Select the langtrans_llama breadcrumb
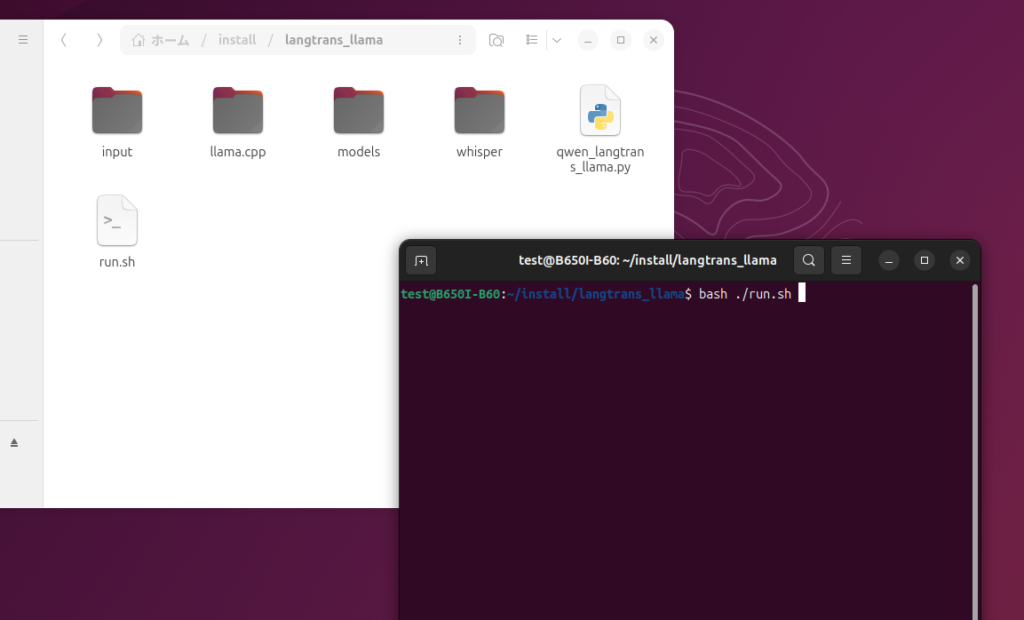The image size is (1024, 620). (x=334, y=40)
